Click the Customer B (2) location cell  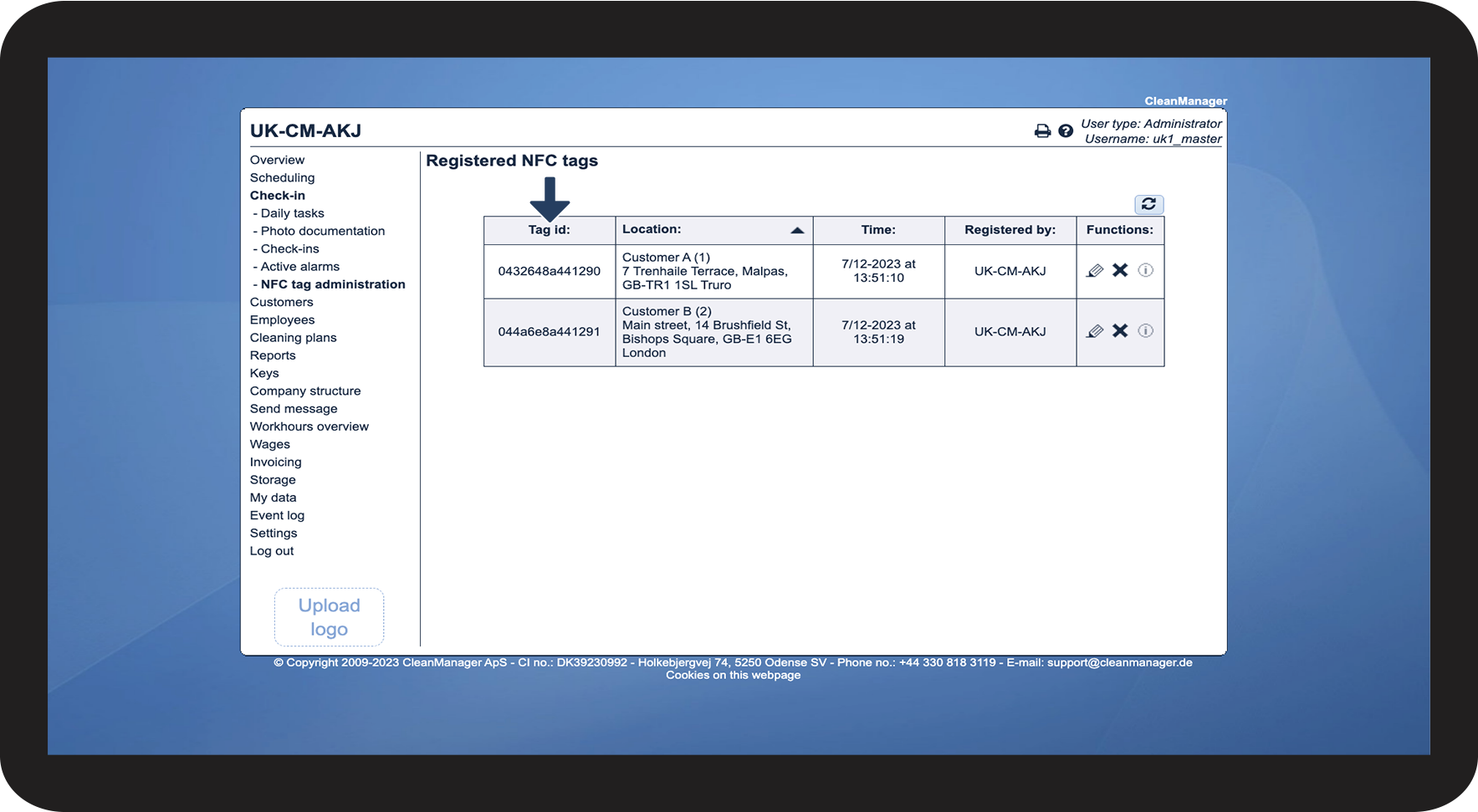coord(713,332)
